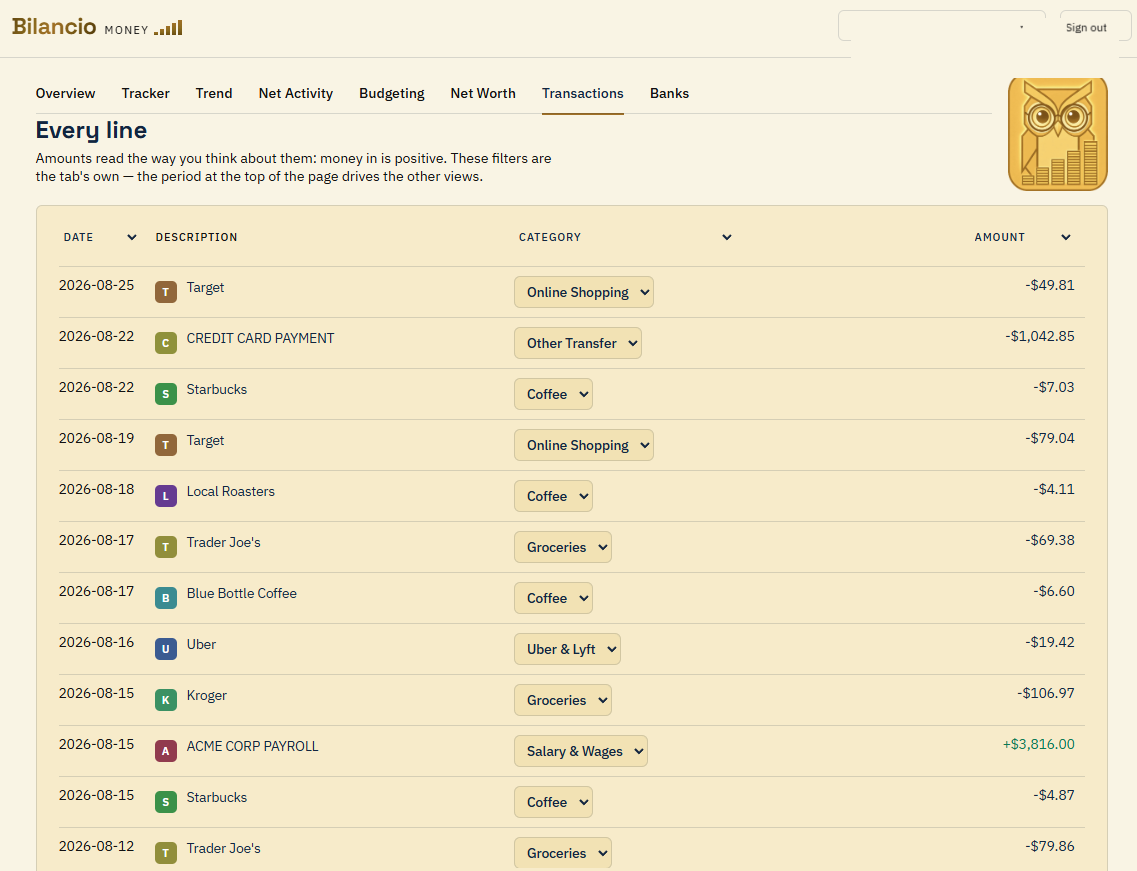The width and height of the screenshot is (1137, 871).
Task: Click the DESCRIPTION column header
Action: point(197,237)
